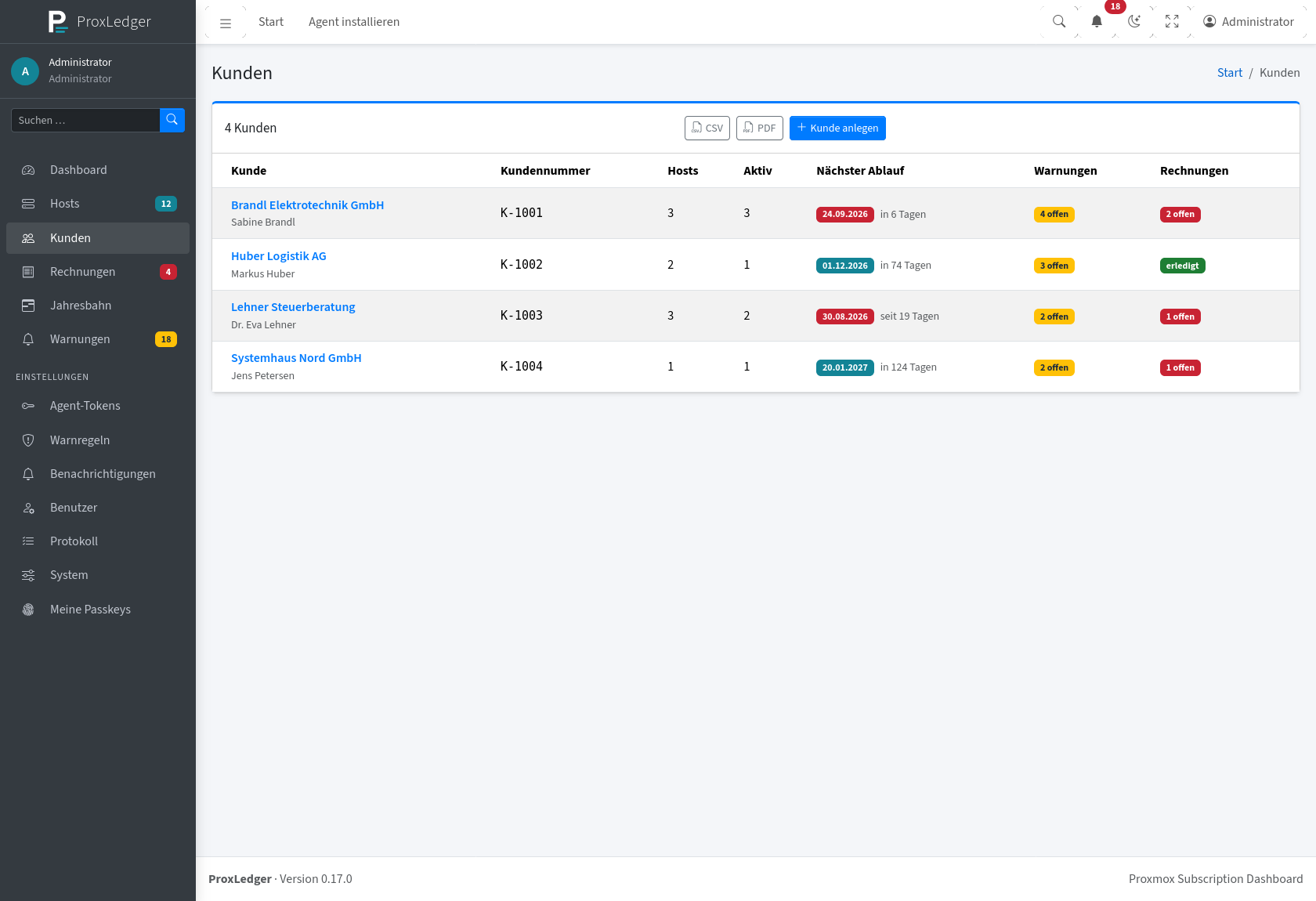Open Meine Passkeys fingerprint entry
This screenshot has height=901, width=1316.
point(98,610)
